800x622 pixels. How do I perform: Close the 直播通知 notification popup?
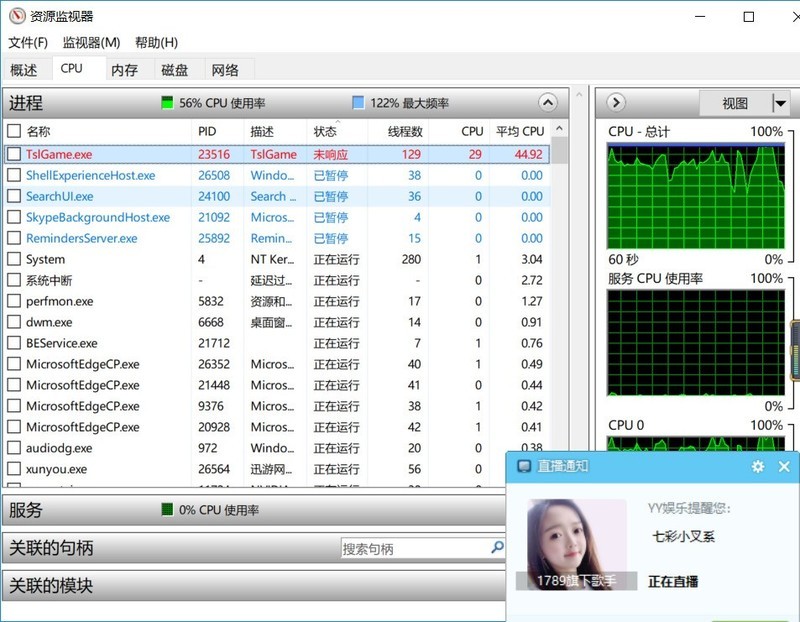(x=784, y=467)
